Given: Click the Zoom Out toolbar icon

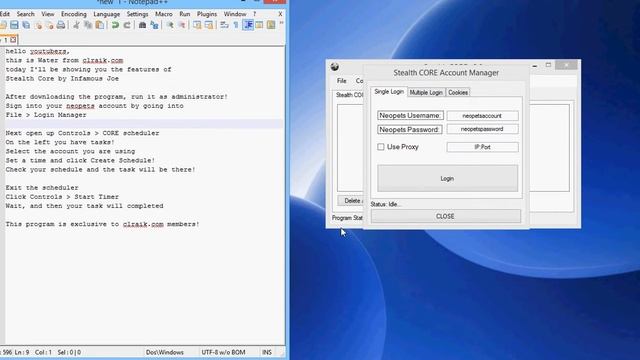Looking at the screenshot, I should click(x=182, y=25).
